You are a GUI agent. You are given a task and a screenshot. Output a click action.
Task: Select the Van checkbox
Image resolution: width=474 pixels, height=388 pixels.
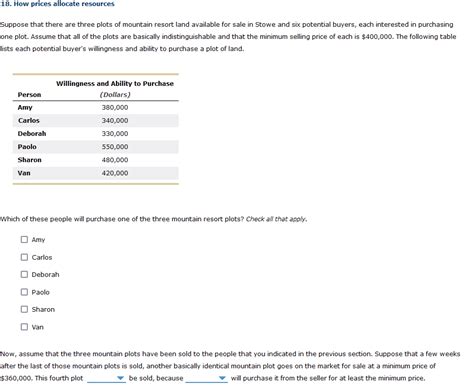[x=24, y=327]
